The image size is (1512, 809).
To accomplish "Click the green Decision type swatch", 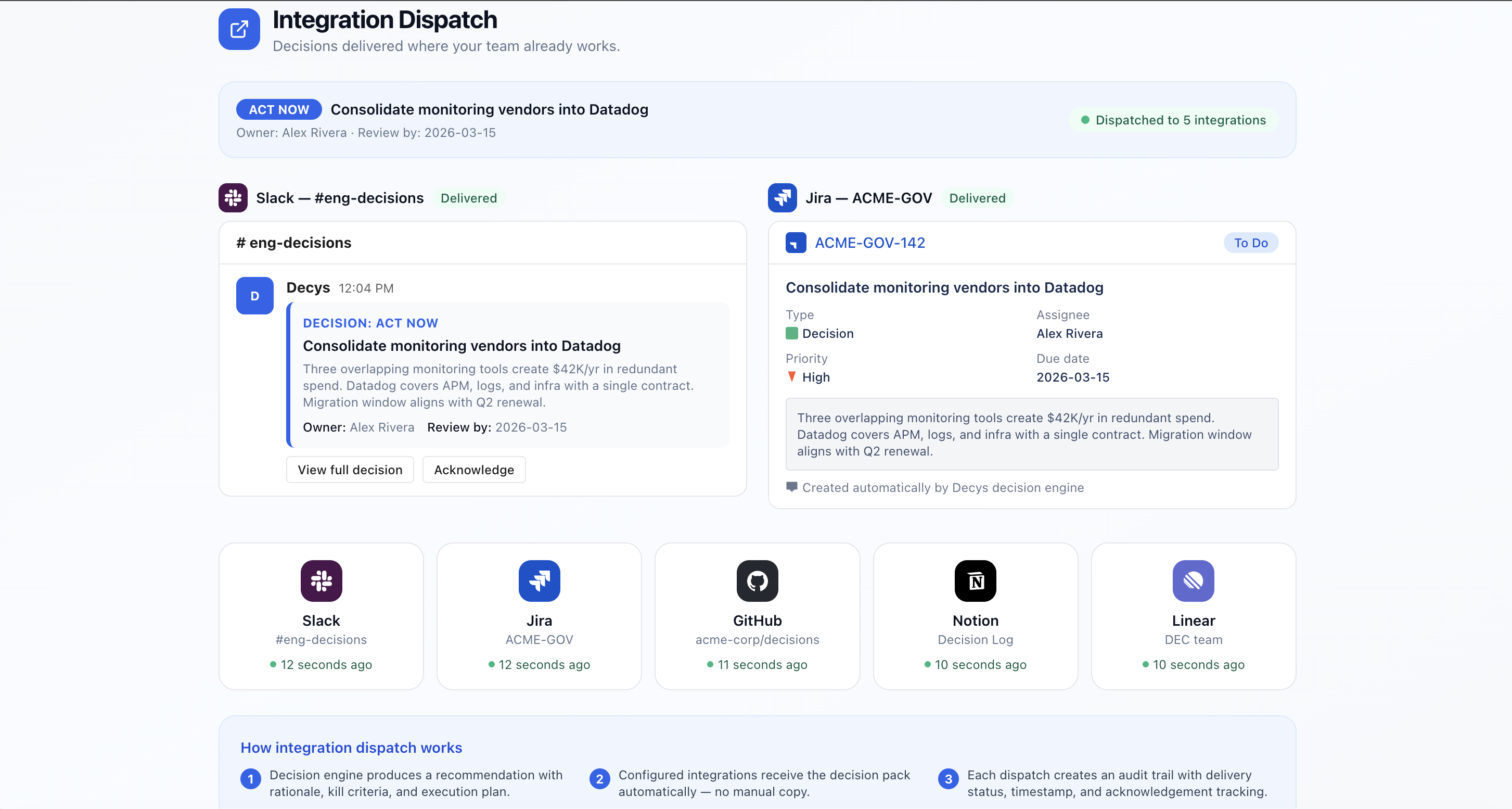I will tap(791, 334).
